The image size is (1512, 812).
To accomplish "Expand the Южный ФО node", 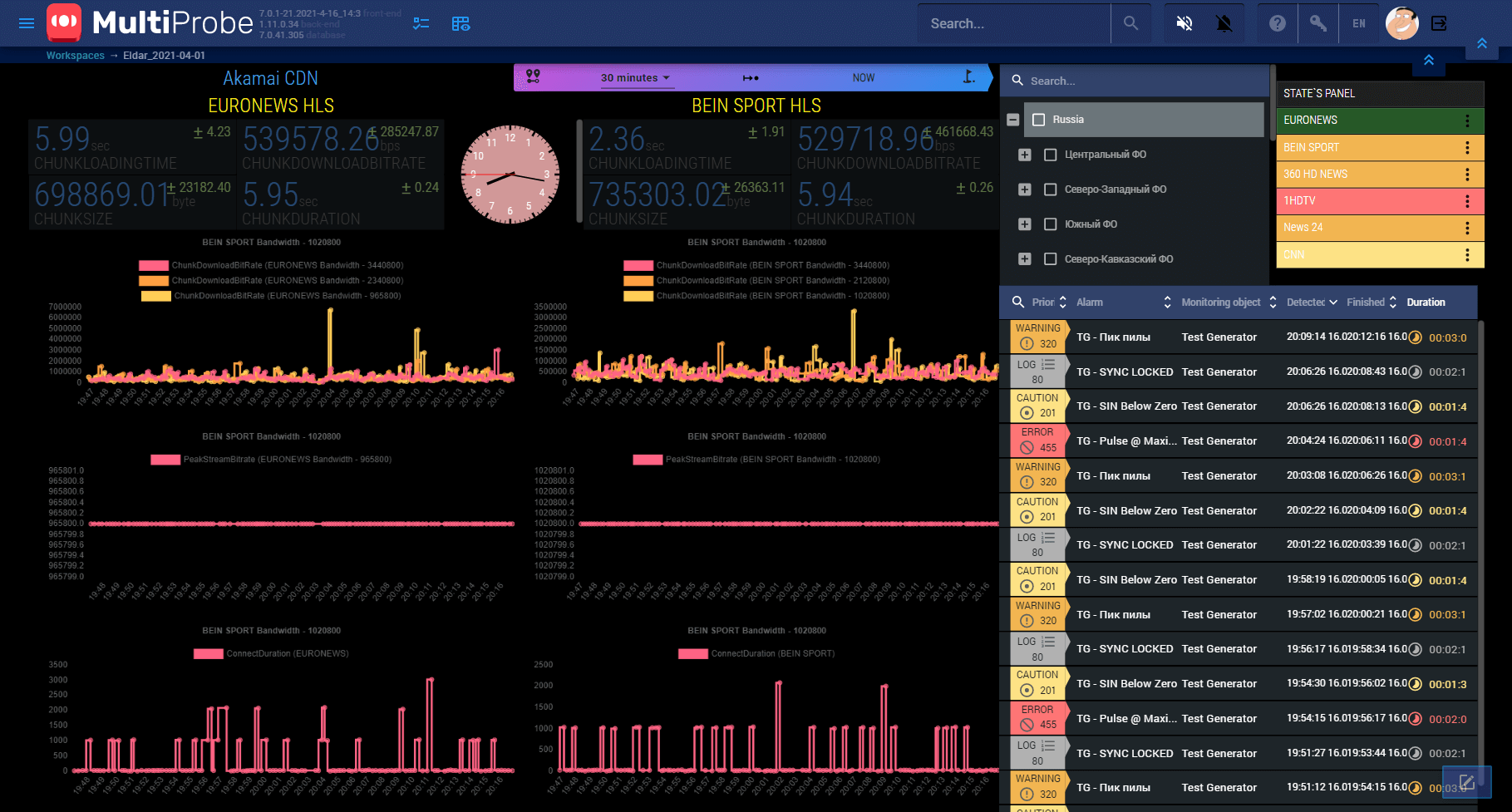I will click(x=1025, y=224).
